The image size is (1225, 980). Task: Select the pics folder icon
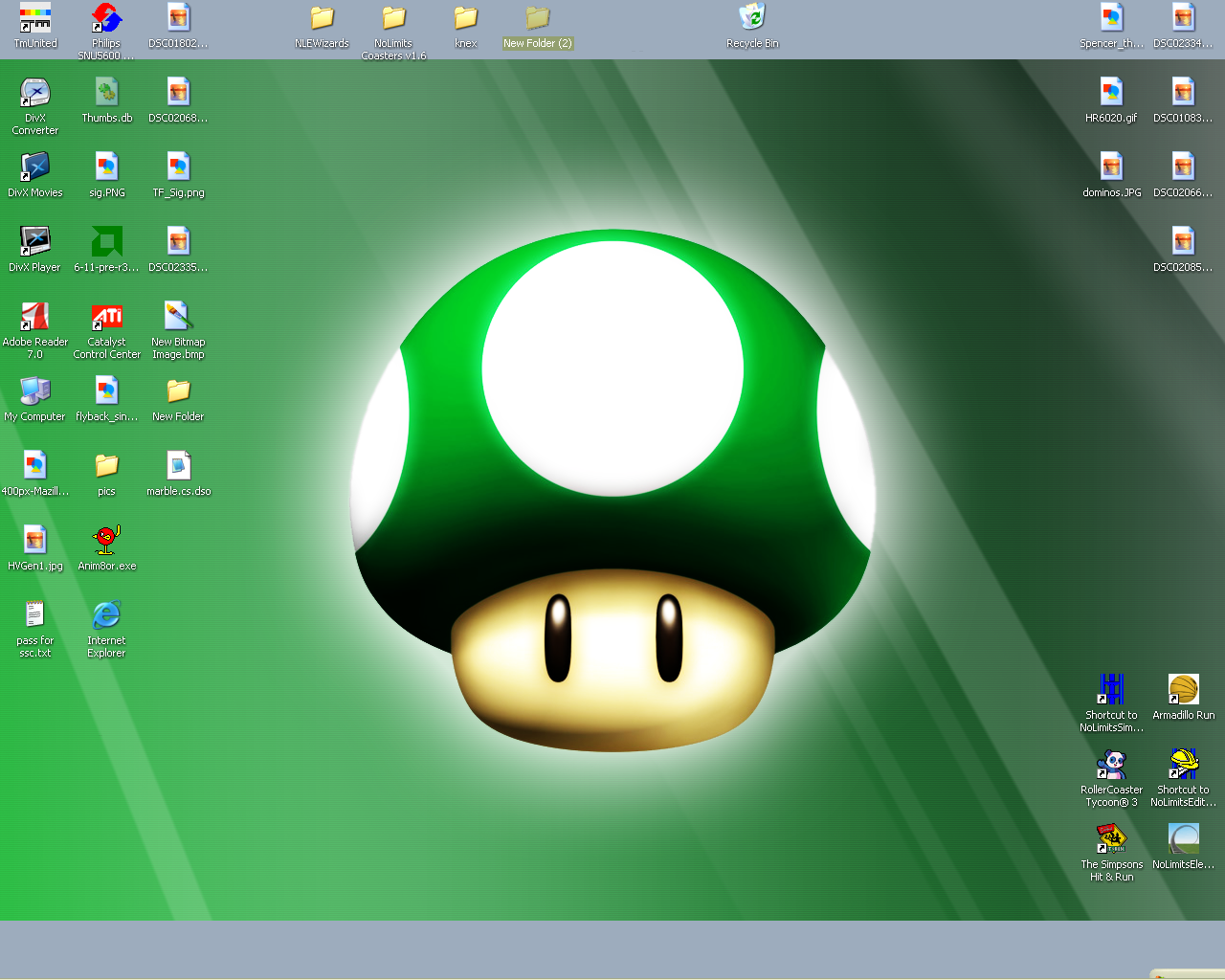[x=106, y=465]
